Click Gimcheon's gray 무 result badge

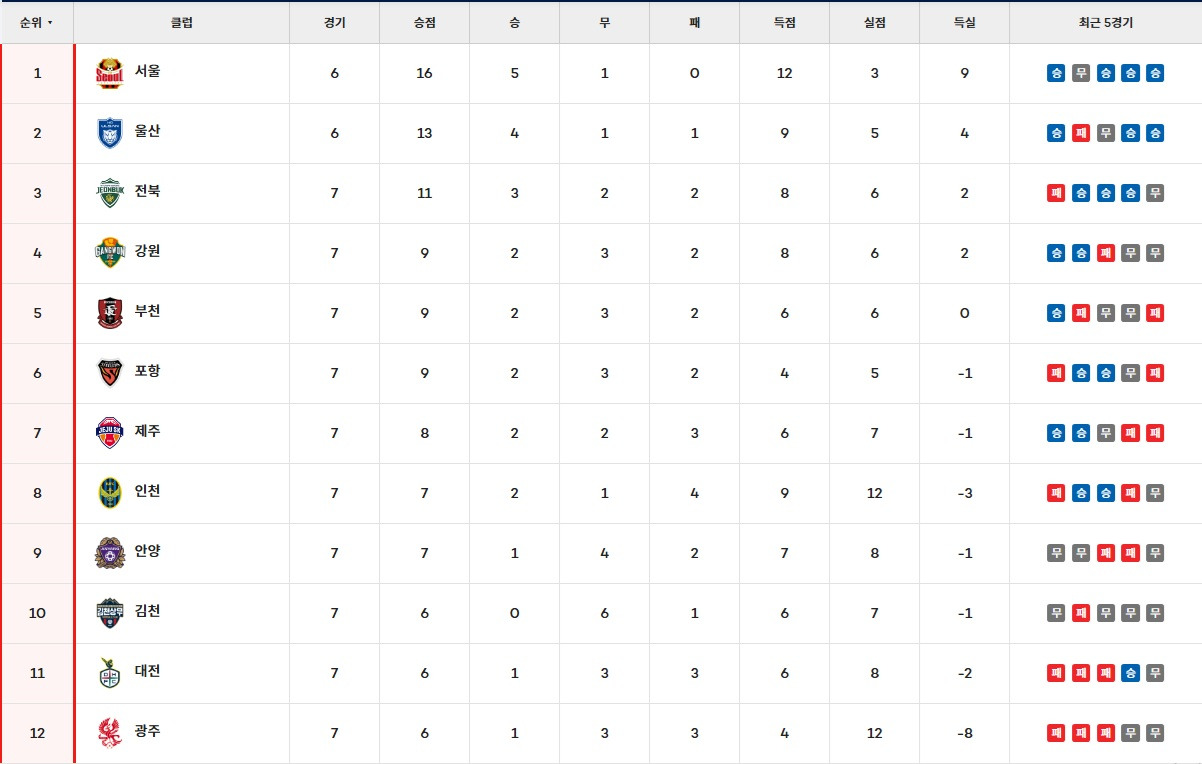[1056, 613]
